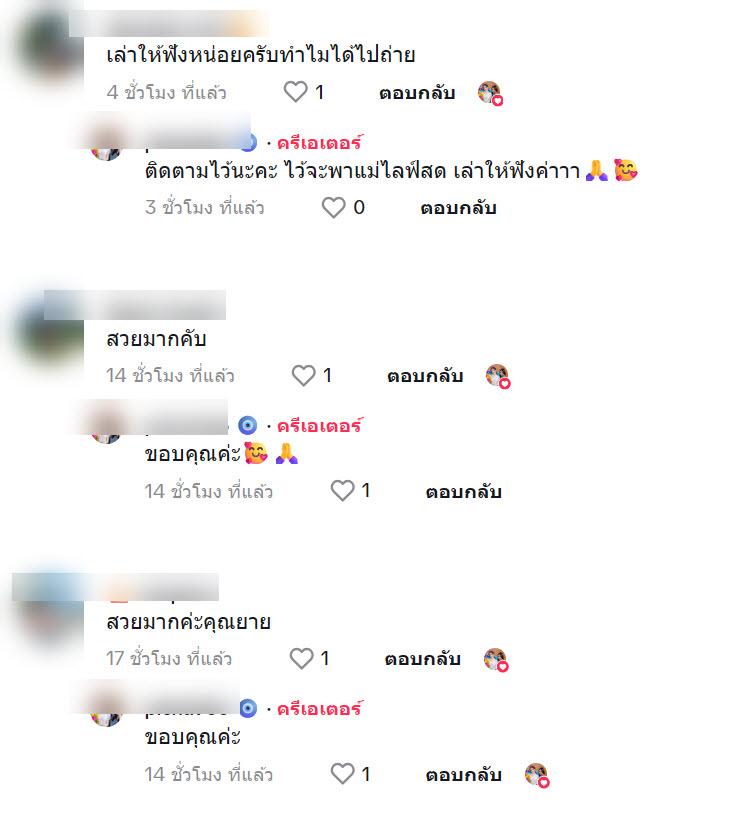Reply to creator's 3-hour-old response
The image size is (741, 813).
click(458, 208)
